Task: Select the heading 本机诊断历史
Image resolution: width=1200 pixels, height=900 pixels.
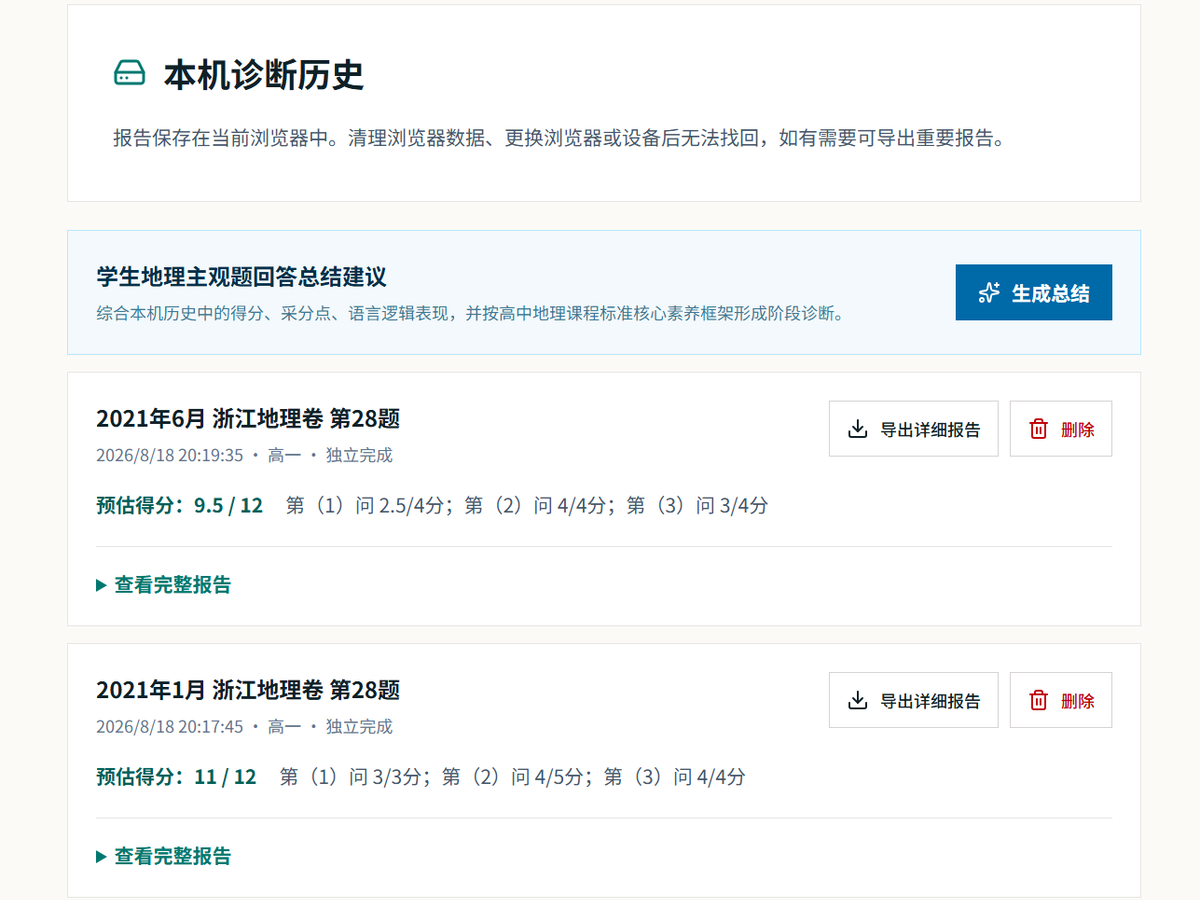Action: tap(264, 75)
